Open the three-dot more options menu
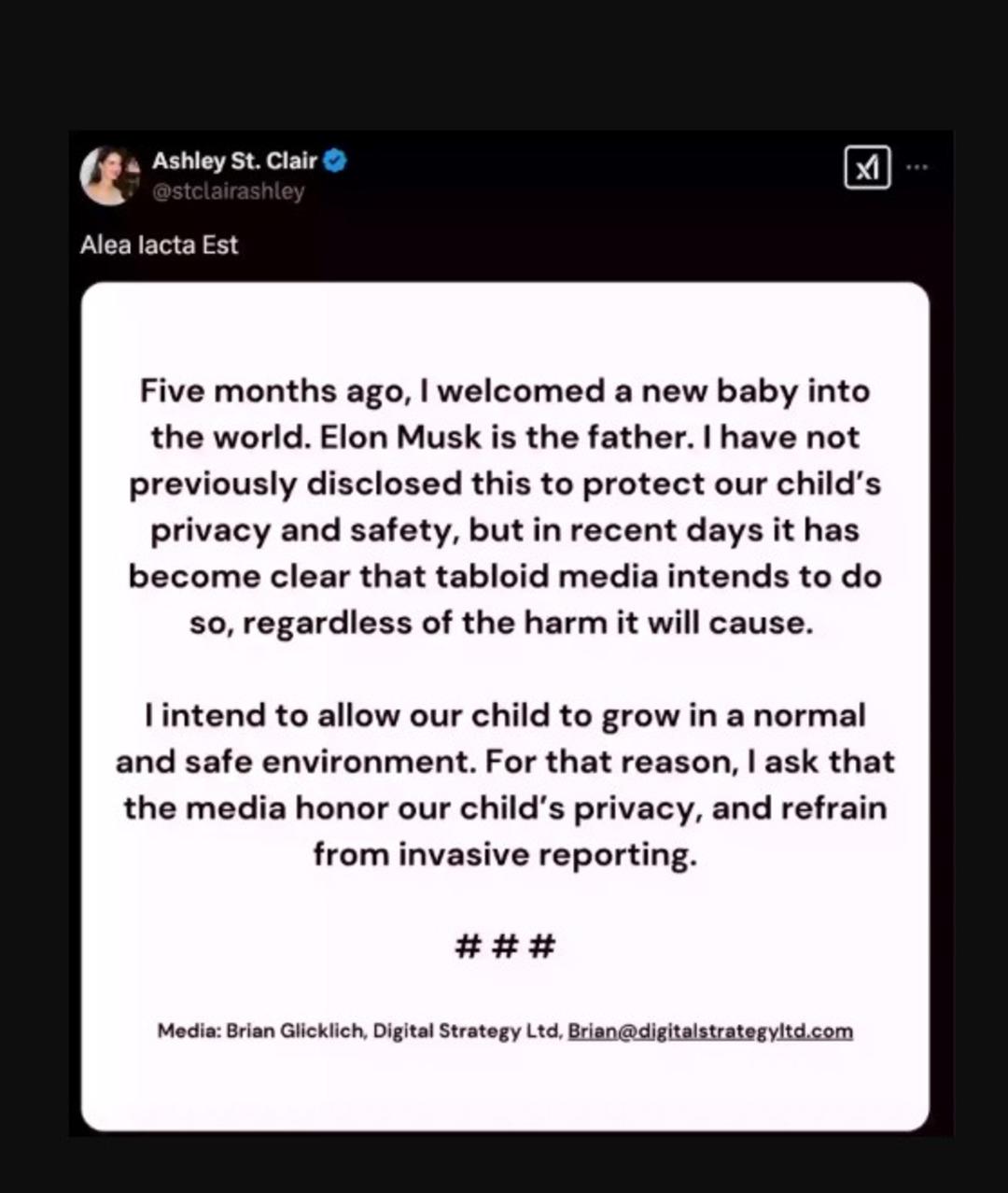The image size is (1008, 1193). [917, 167]
